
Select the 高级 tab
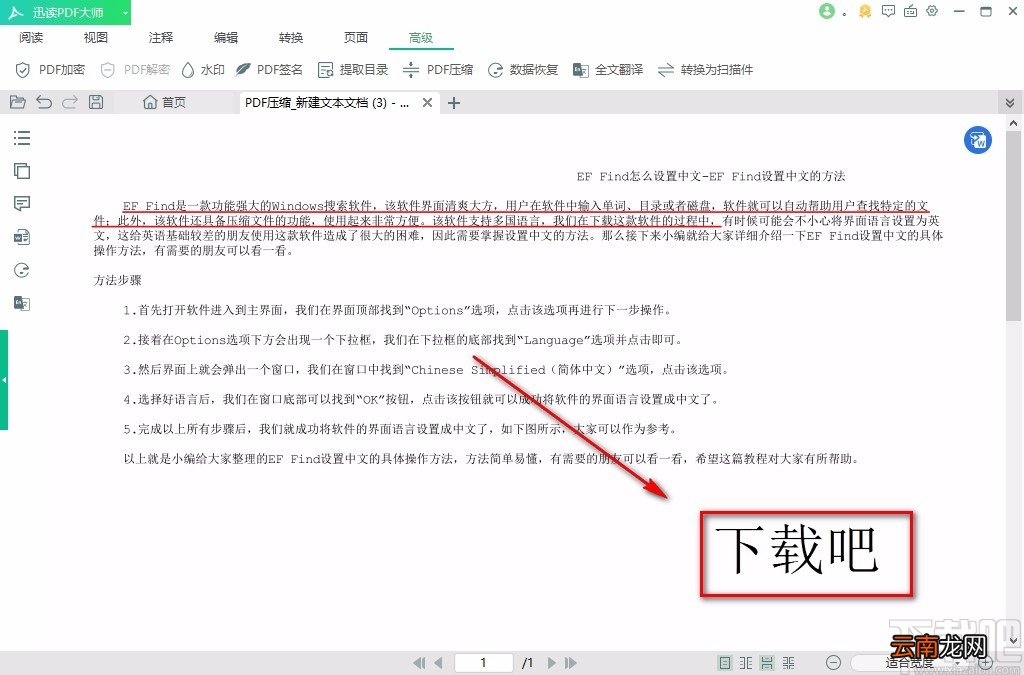click(421, 38)
